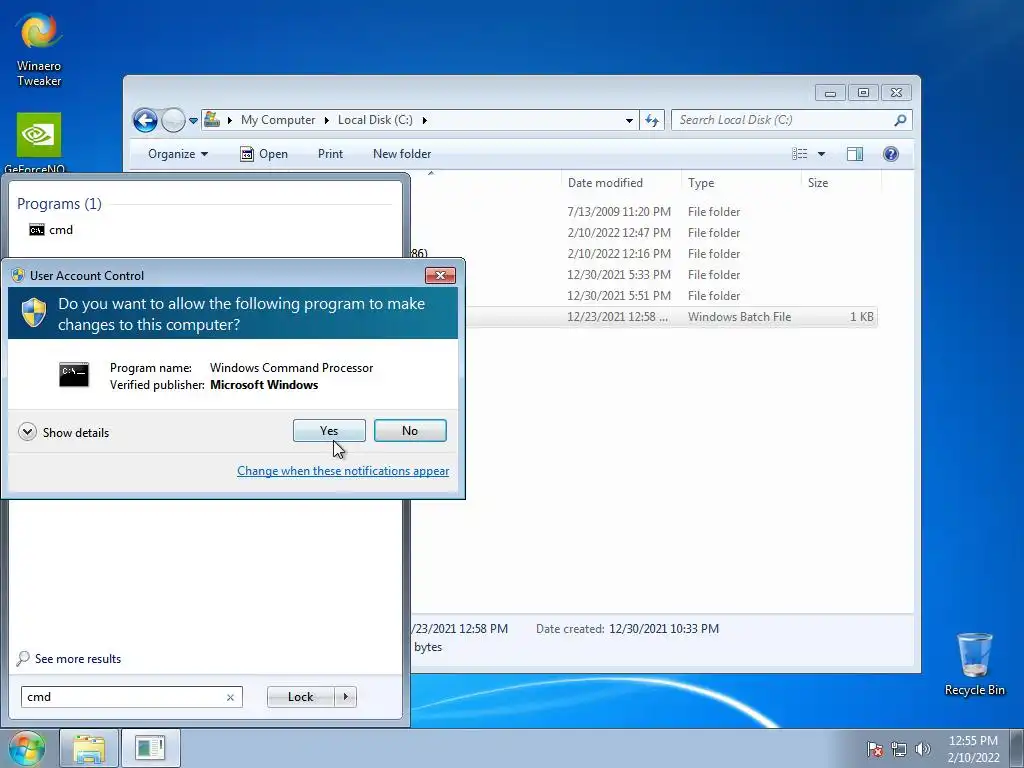Open the shutdown options arrow beside Lock

pyautogui.click(x=345, y=697)
